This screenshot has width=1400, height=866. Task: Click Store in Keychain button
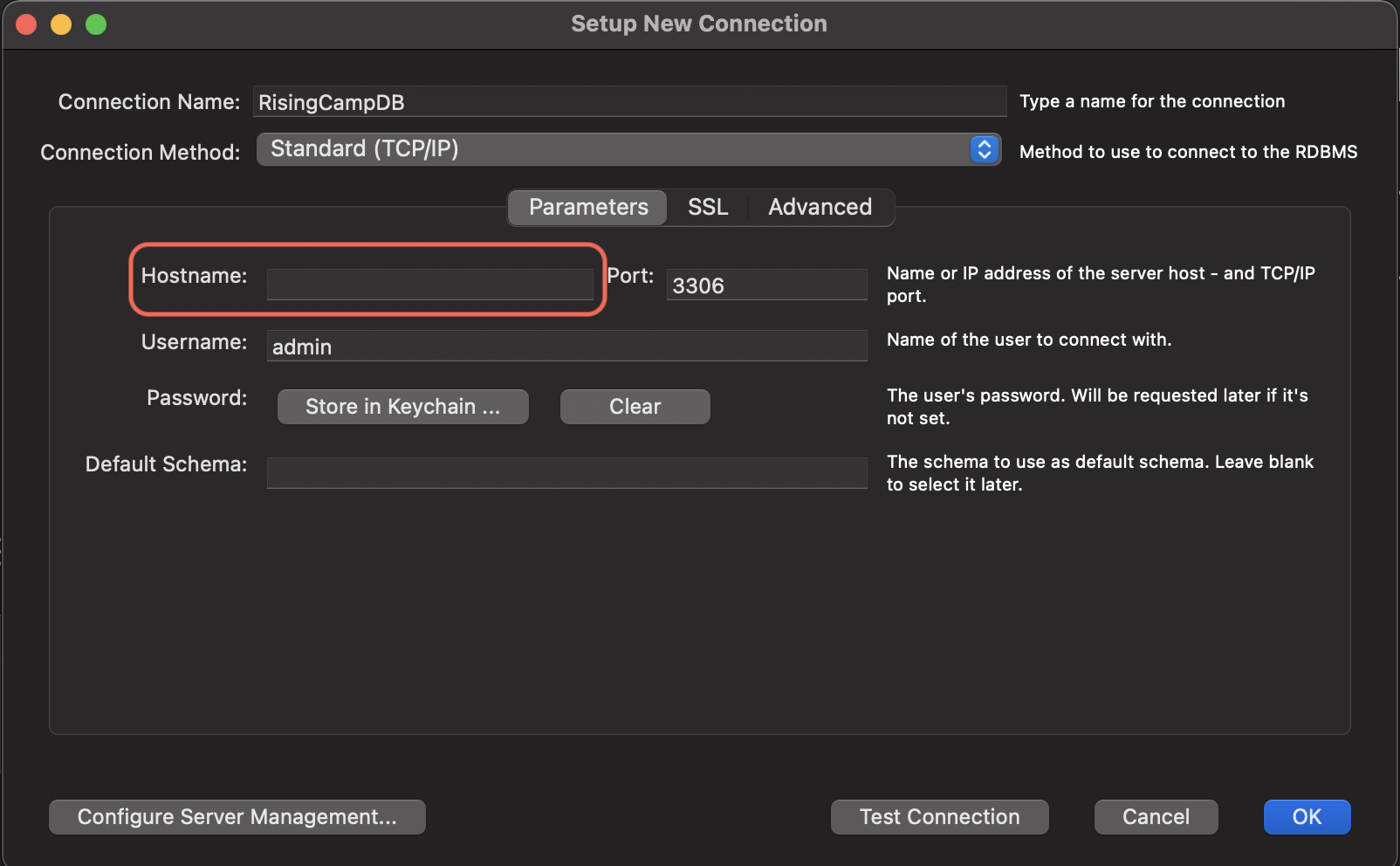(x=403, y=407)
